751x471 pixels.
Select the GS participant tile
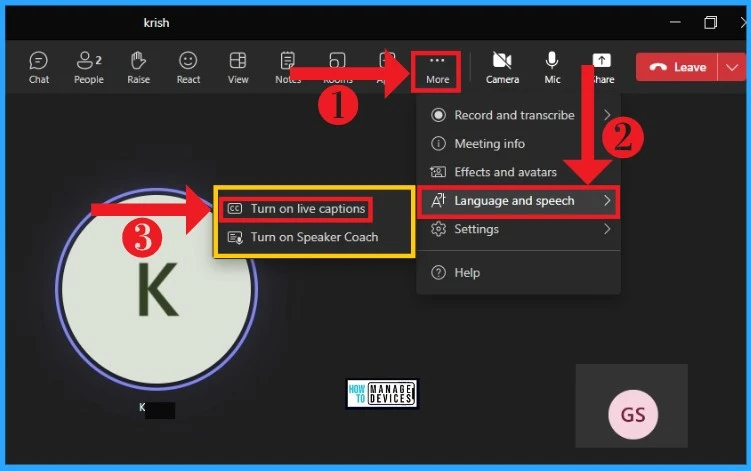[x=632, y=406]
